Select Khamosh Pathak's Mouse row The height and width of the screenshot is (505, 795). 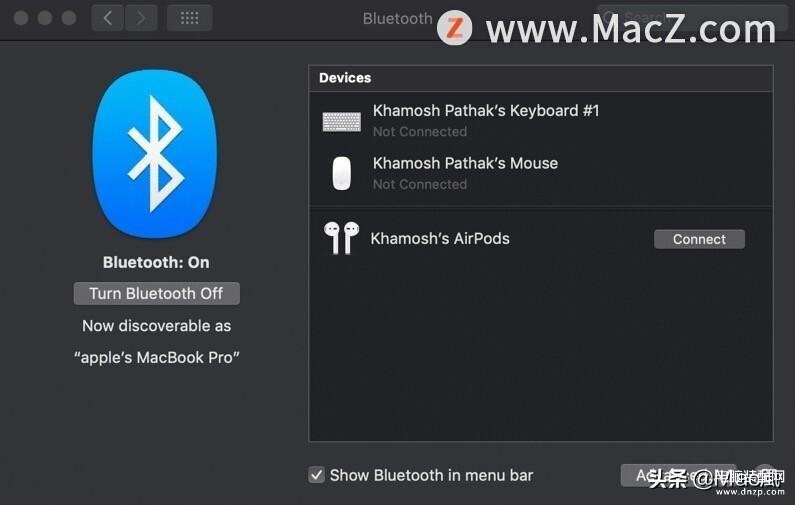click(540, 173)
